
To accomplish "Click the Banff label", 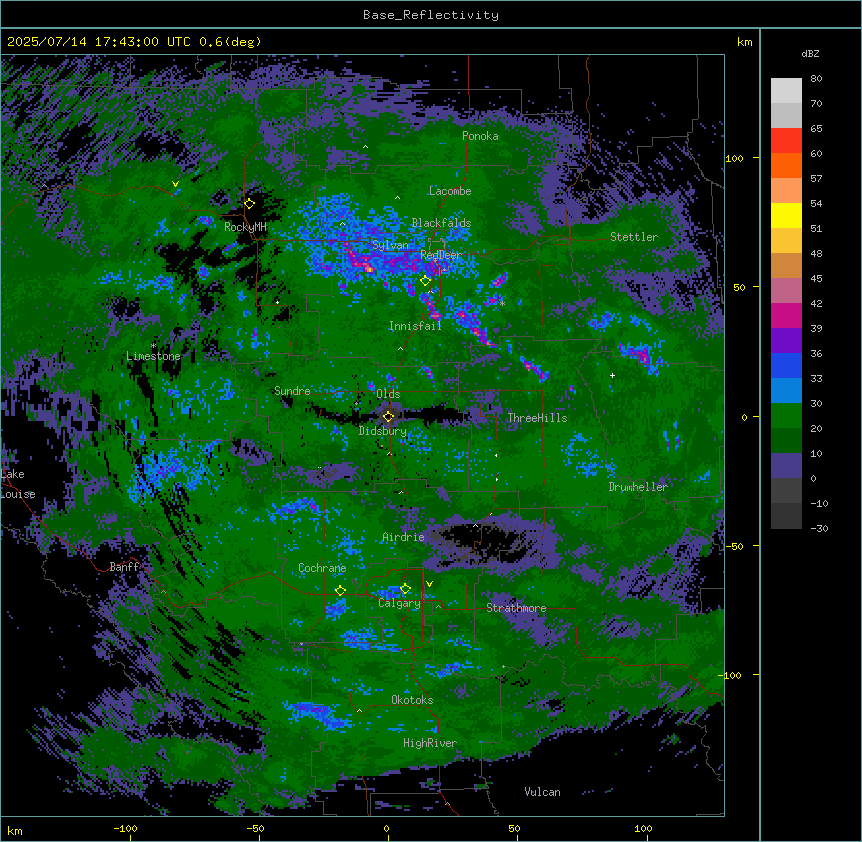I will (x=124, y=567).
